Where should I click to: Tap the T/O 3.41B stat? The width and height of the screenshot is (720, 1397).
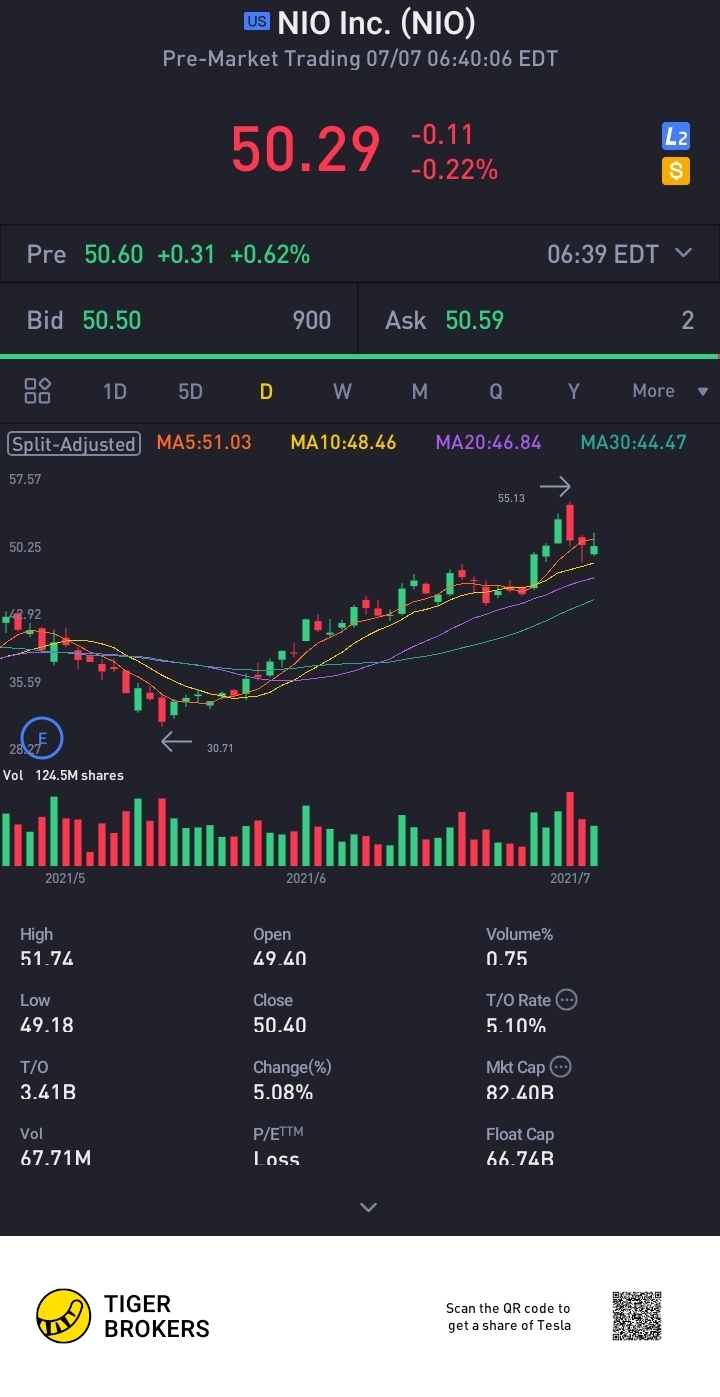point(48,1079)
